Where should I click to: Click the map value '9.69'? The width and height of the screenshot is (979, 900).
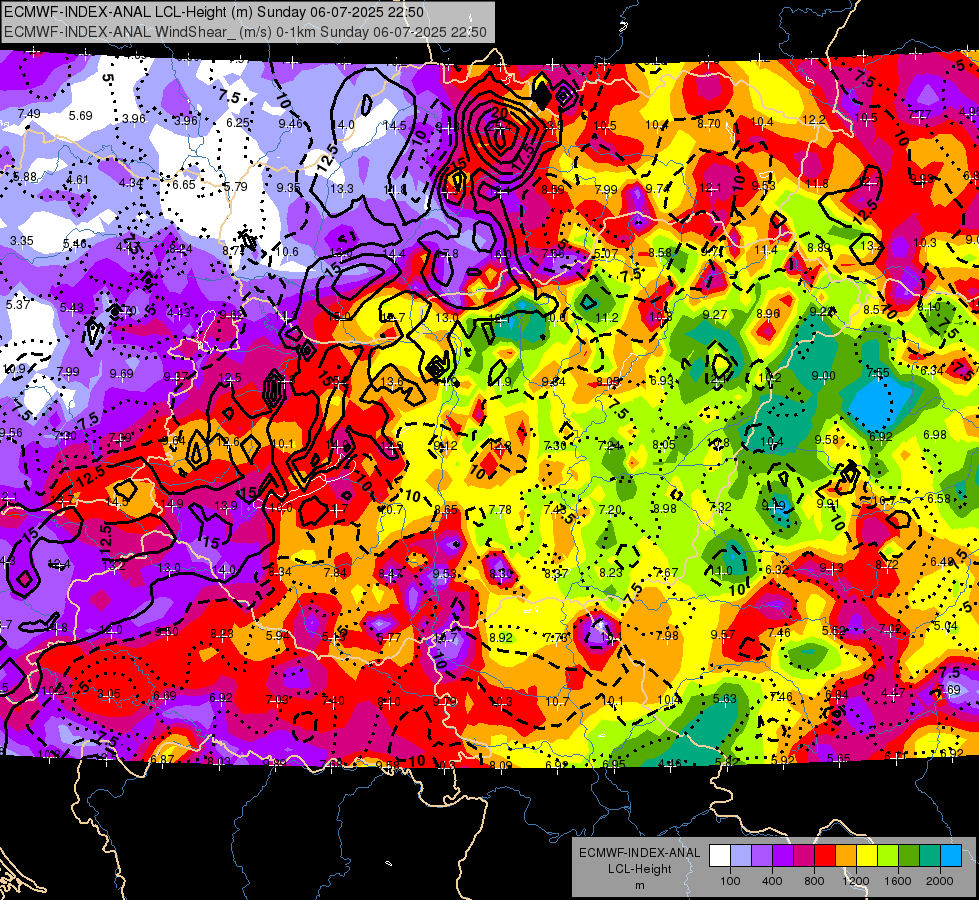click(122, 373)
